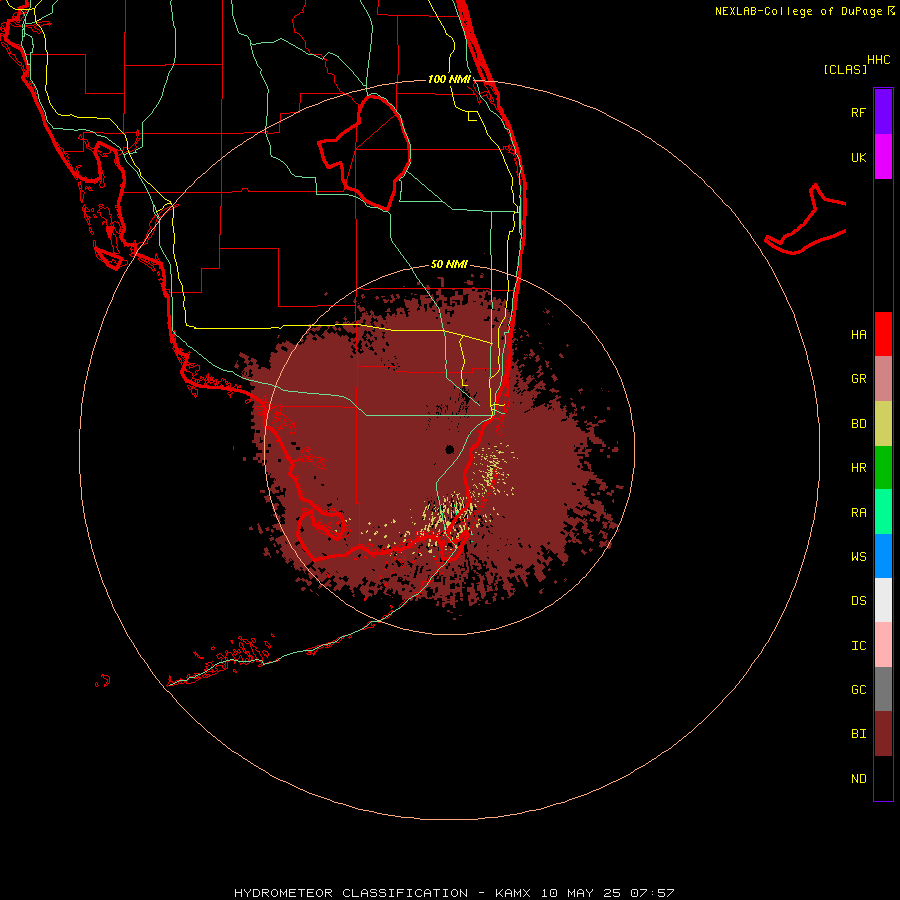The height and width of the screenshot is (900, 900).
Task: Select the WS blue legend swatch
Action: coord(883,556)
